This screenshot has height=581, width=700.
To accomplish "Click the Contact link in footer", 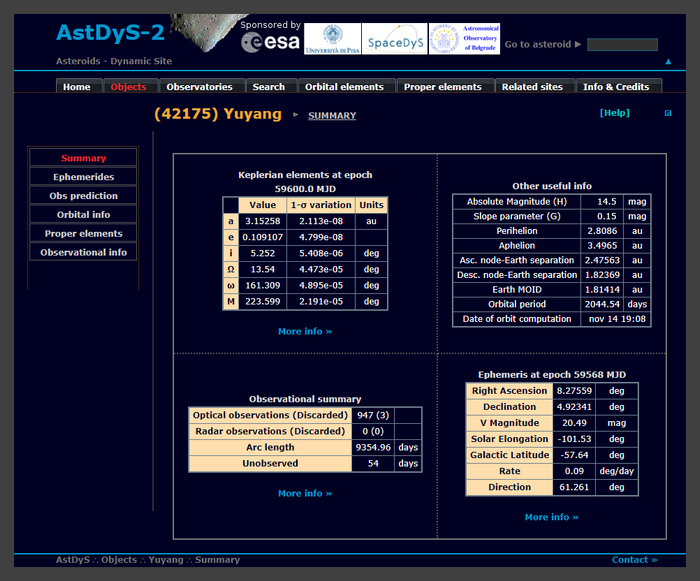I will 634,560.
